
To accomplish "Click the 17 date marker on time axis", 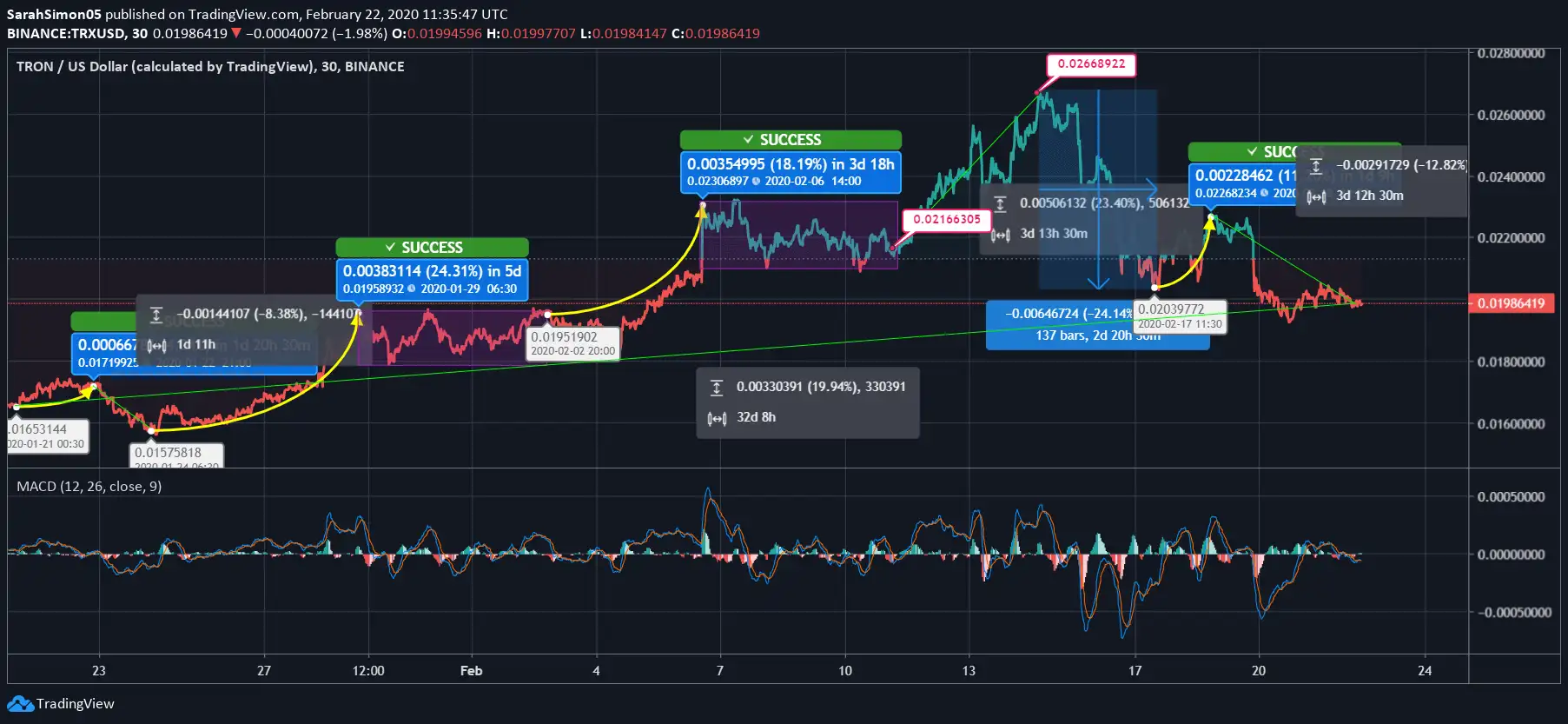I will [x=1135, y=671].
